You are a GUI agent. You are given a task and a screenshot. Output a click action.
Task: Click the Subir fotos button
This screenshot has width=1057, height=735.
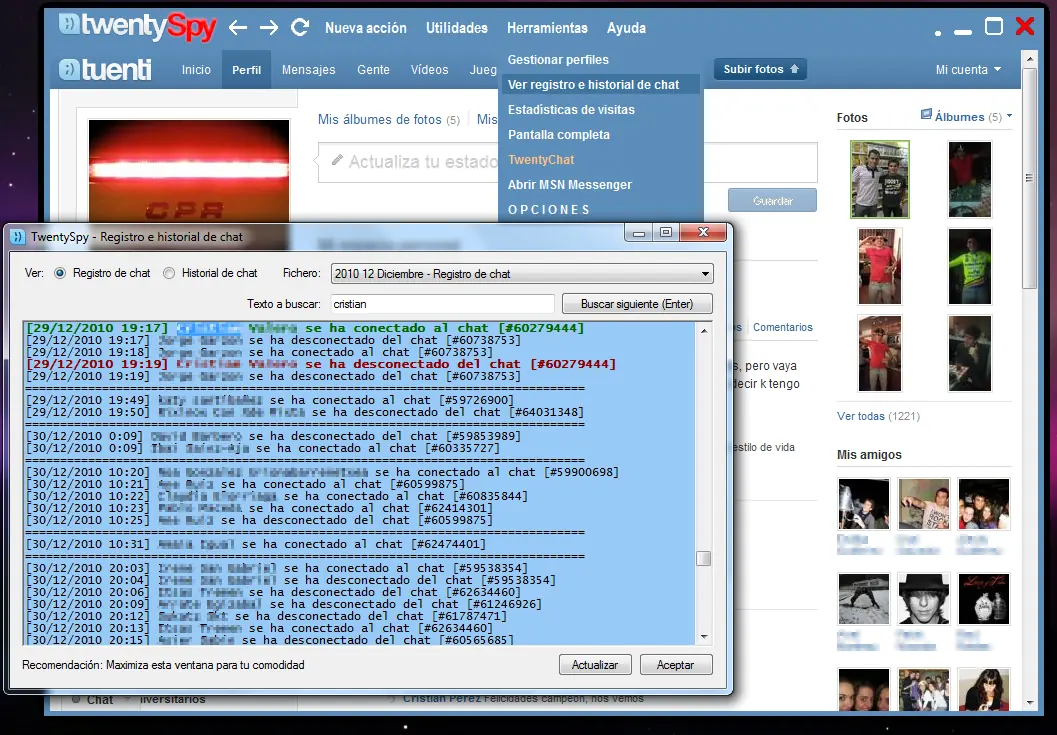[760, 69]
